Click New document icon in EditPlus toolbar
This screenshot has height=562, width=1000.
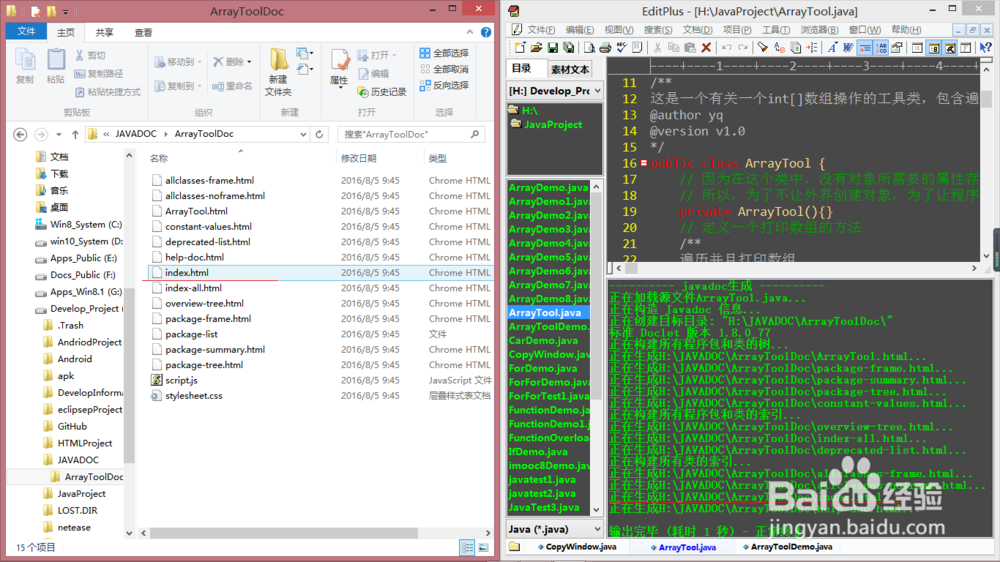[x=520, y=48]
